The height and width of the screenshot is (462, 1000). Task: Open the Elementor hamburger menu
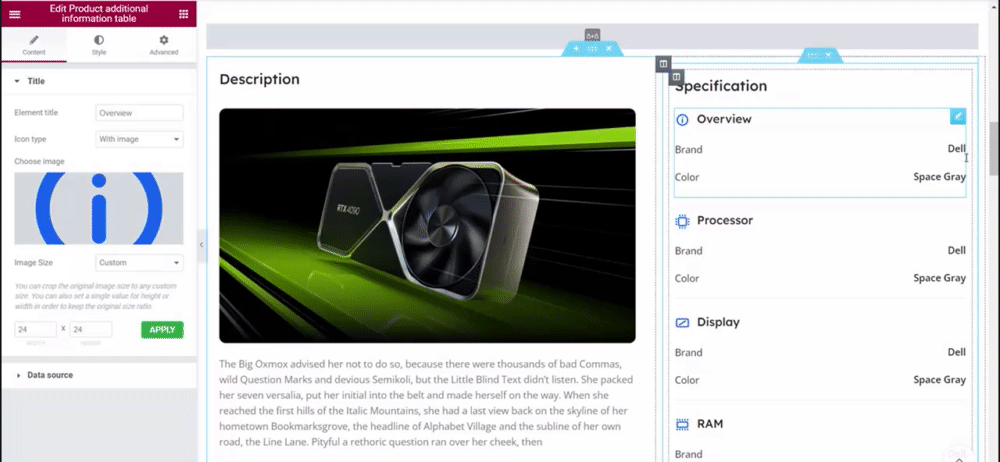point(15,14)
